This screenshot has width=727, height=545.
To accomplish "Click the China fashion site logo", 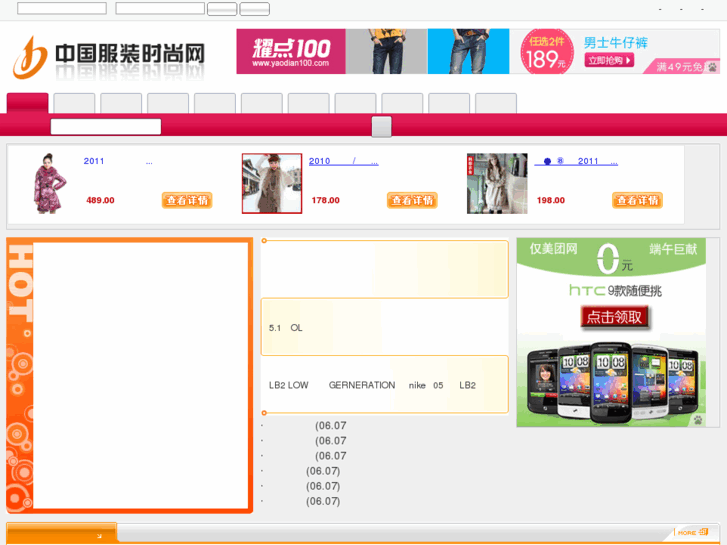I will click(109, 57).
